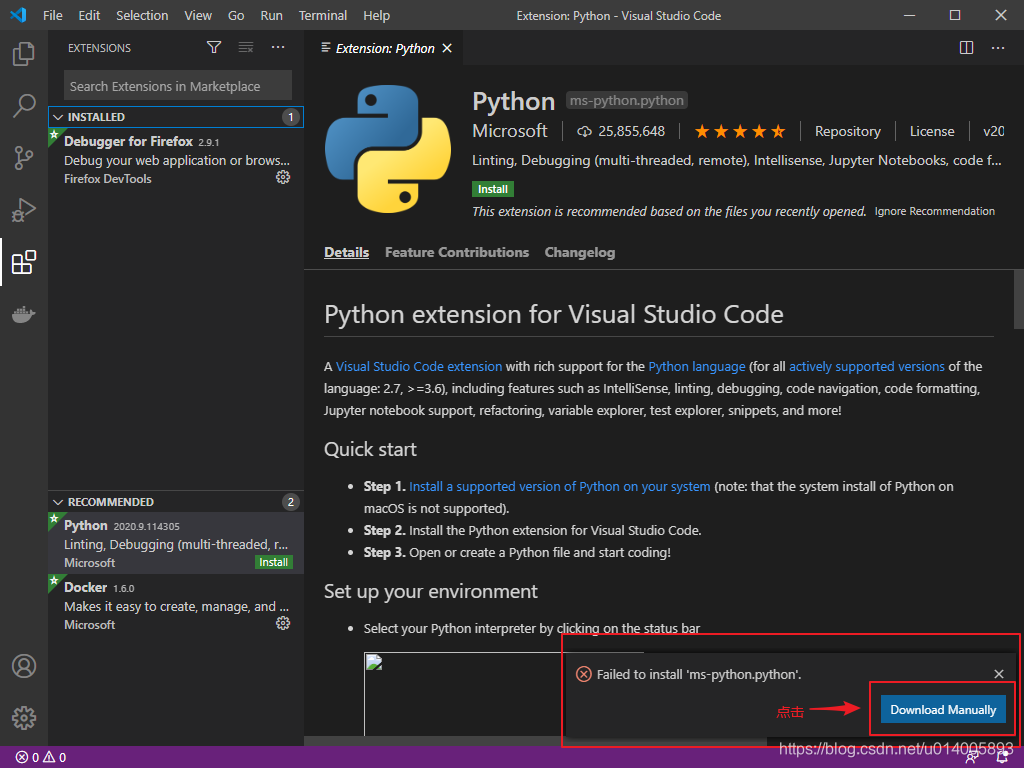The width and height of the screenshot is (1024, 768).
Task: Click the Microsoft publisher name
Action: point(509,131)
